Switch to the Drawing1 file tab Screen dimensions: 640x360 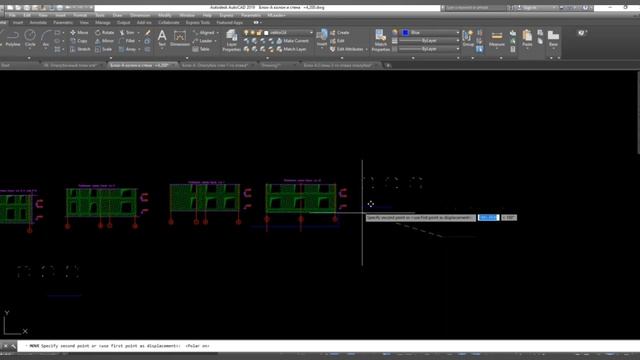[x=271, y=65]
